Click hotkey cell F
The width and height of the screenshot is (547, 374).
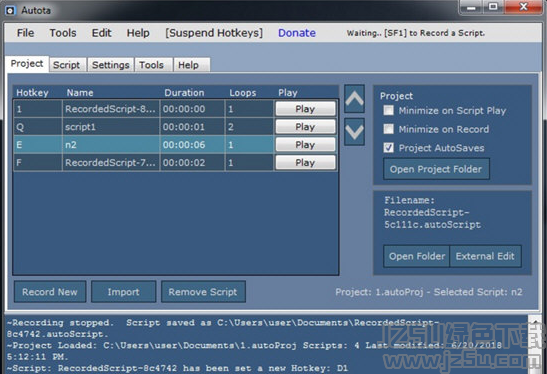coord(38,163)
